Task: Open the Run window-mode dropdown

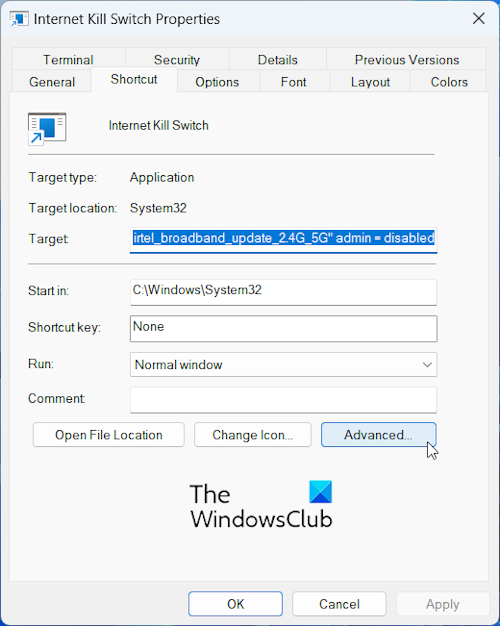Action: click(284, 365)
